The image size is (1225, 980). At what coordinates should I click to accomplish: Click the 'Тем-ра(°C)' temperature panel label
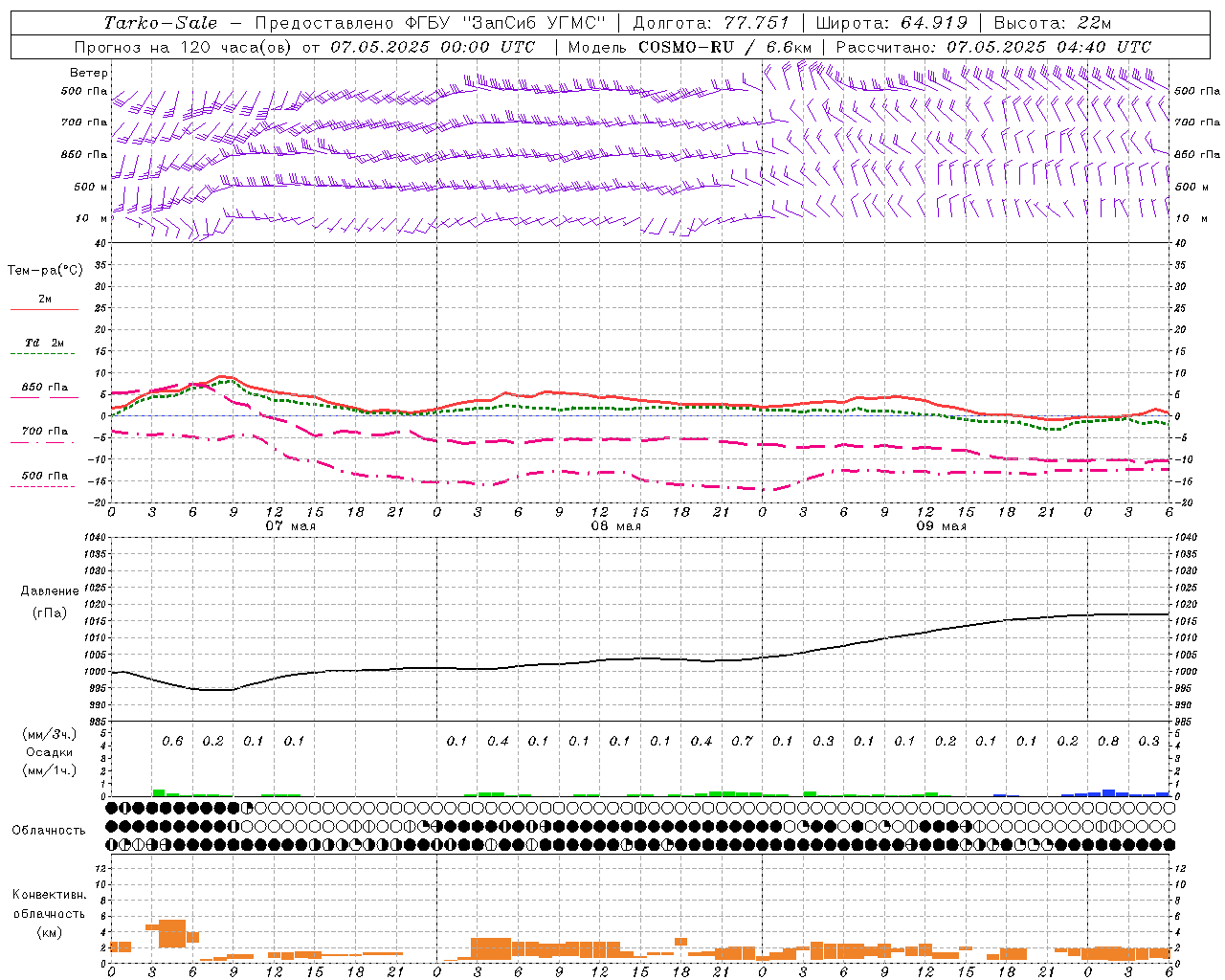45,271
